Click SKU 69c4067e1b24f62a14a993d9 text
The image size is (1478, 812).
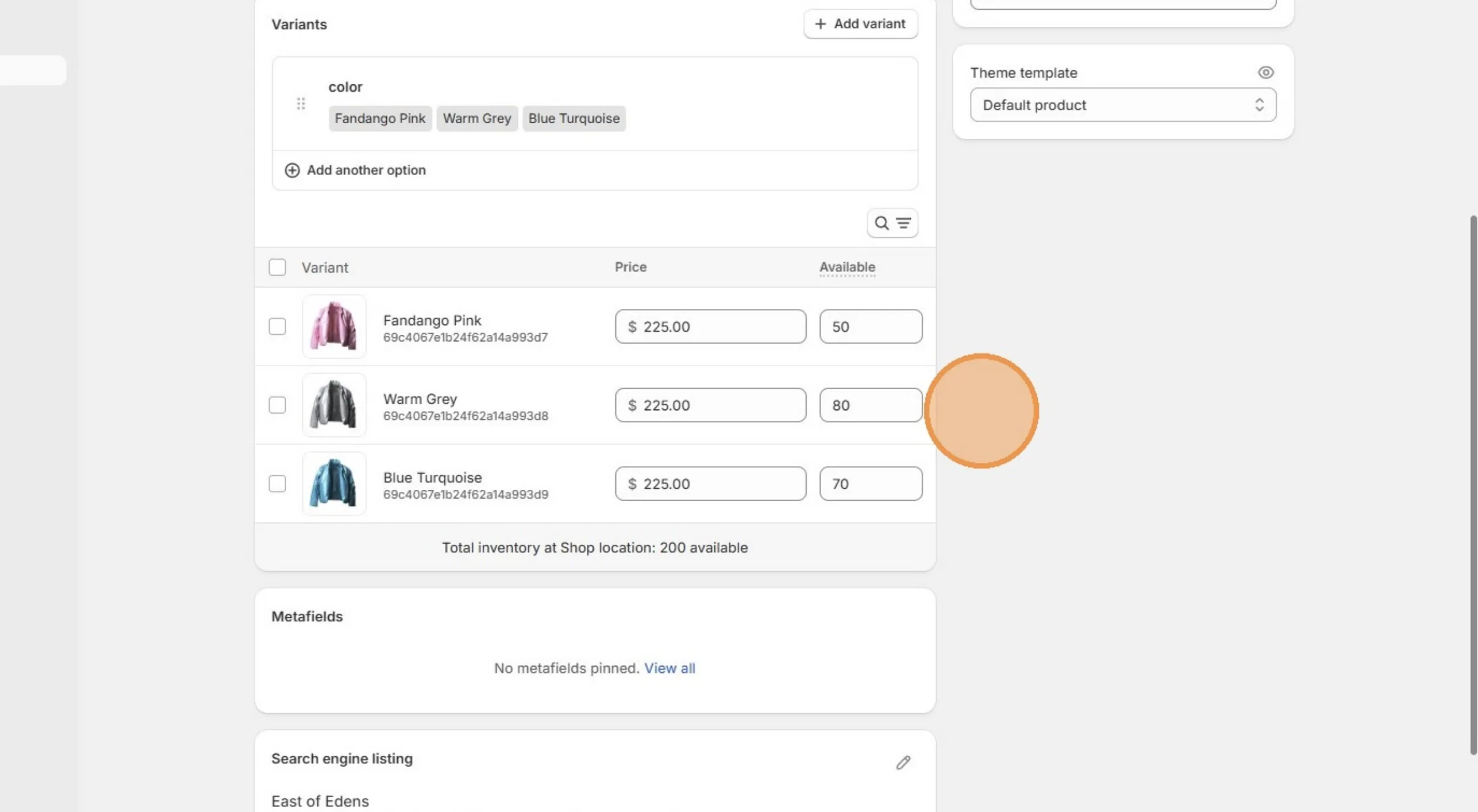(x=466, y=495)
